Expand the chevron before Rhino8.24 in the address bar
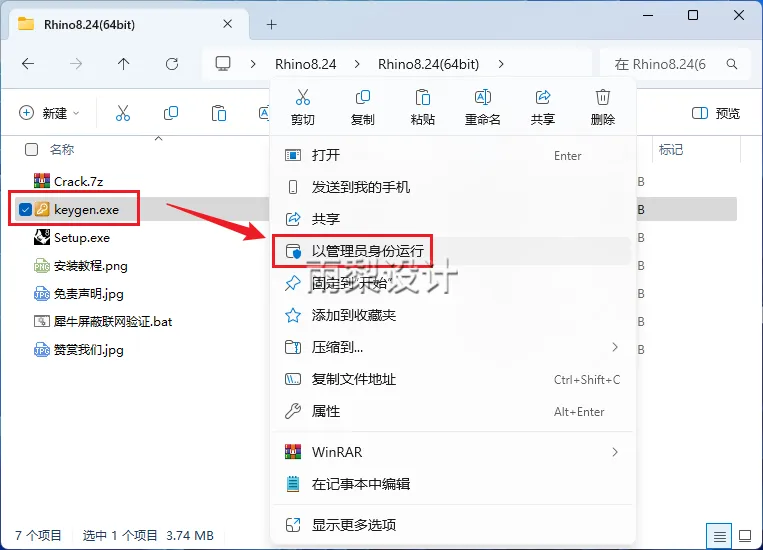 pos(253,64)
